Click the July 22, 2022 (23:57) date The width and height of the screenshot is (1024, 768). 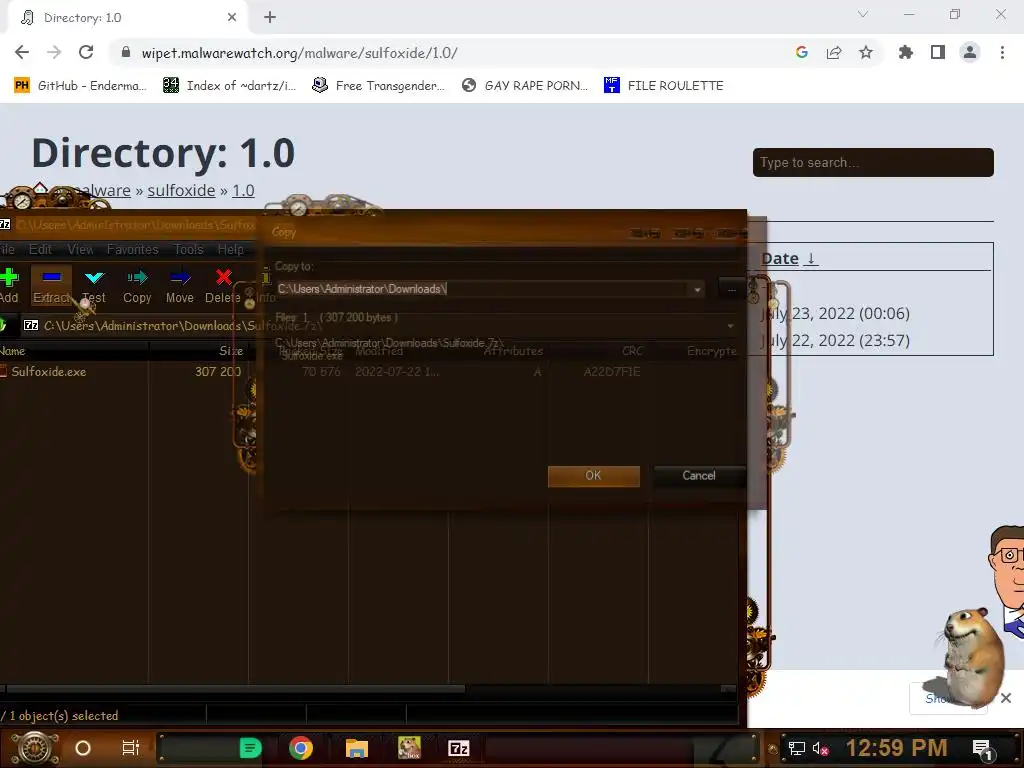(x=835, y=341)
